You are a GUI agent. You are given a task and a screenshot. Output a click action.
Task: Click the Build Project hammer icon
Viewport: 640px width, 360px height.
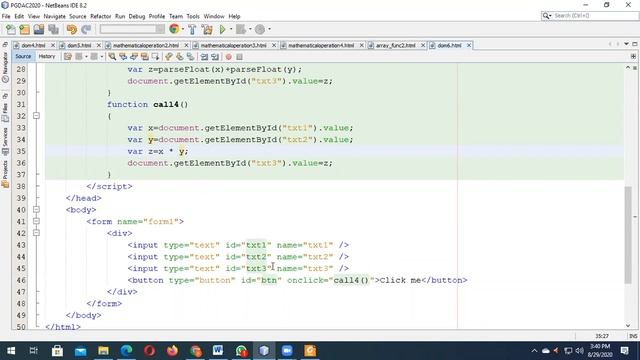click(x=192, y=29)
